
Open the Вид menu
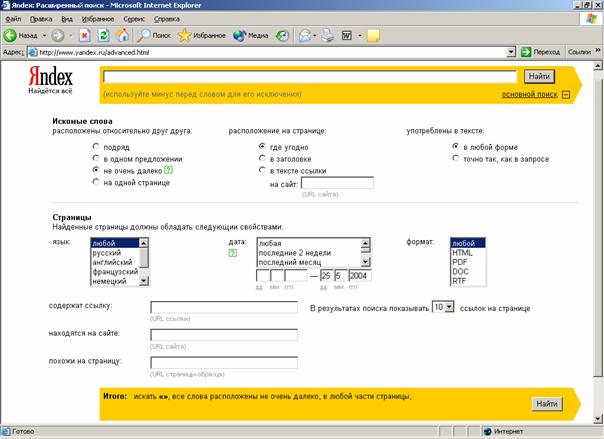pos(67,19)
